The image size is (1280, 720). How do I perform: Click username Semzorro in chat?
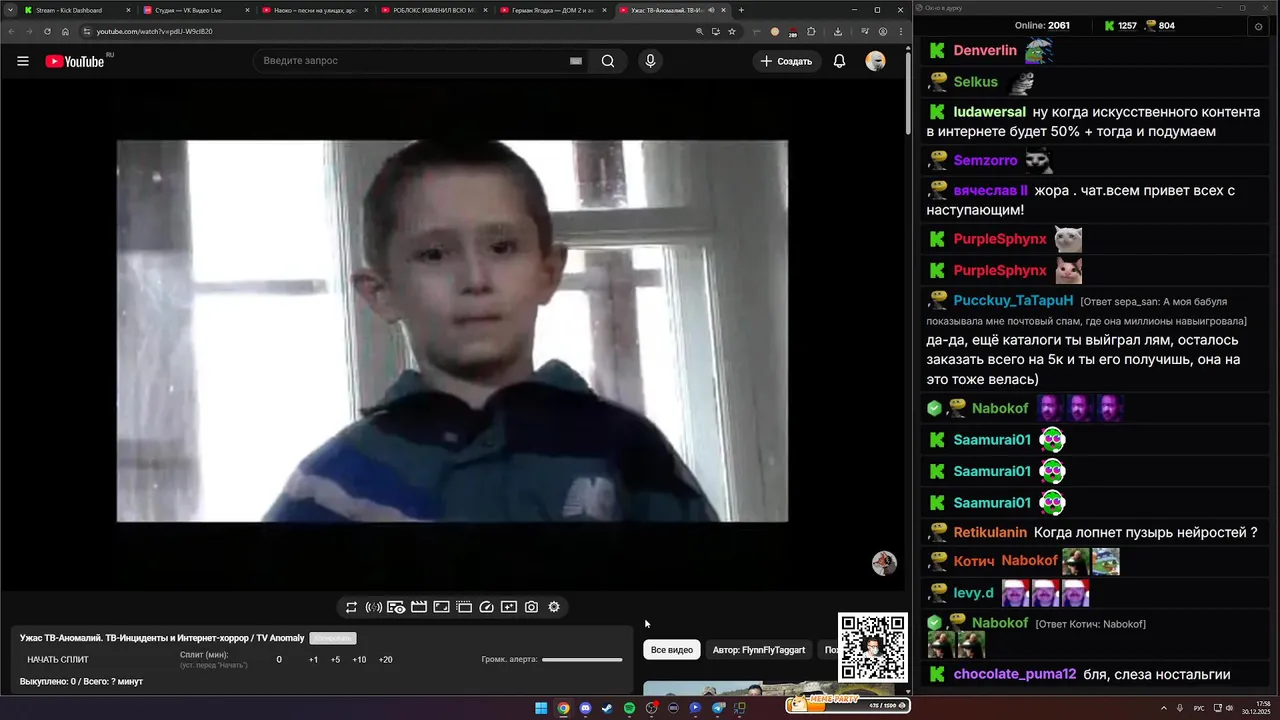pyautogui.click(x=985, y=160)
